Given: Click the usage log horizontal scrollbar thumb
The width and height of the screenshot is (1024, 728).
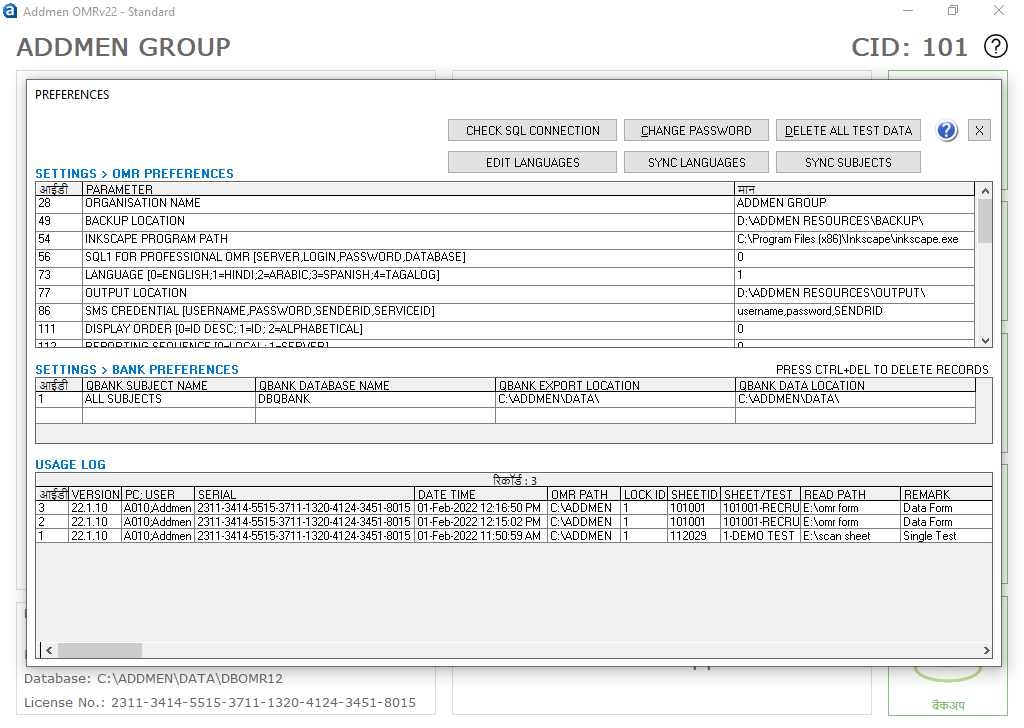Looking at the screenshot, I should point(100,650).
